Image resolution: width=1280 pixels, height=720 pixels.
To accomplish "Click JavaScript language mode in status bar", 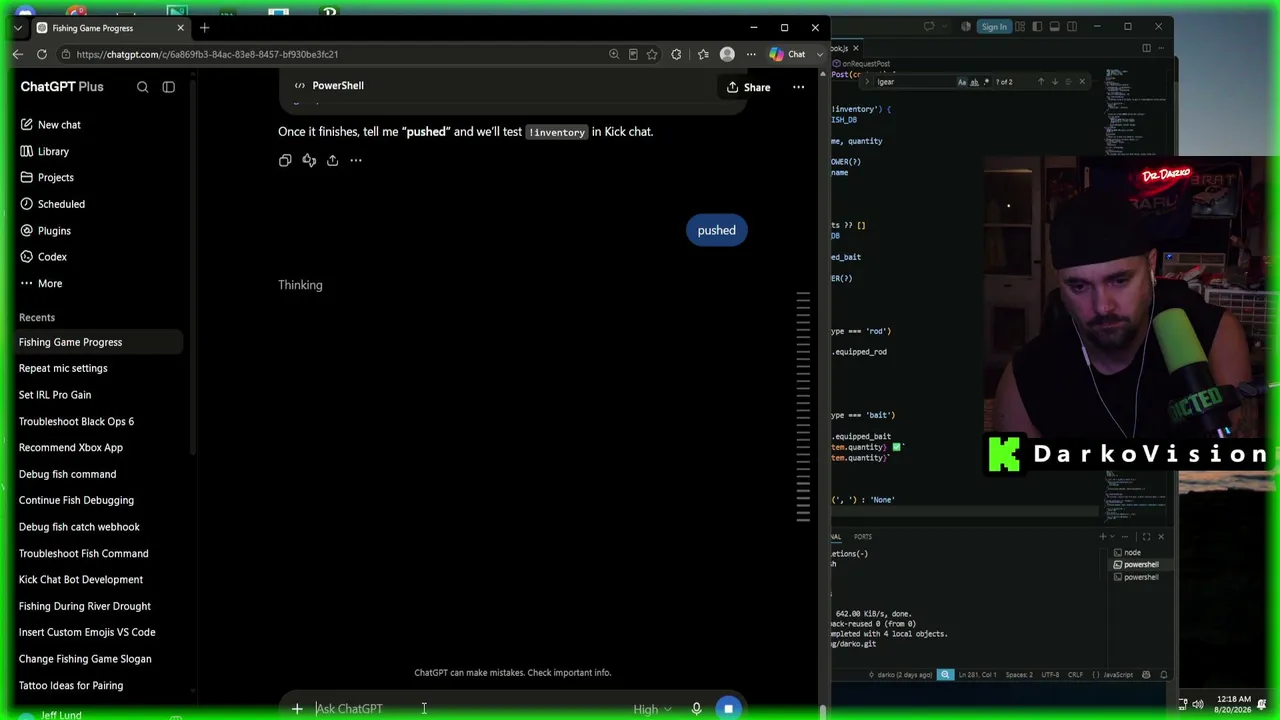I will click(1119, 675).
